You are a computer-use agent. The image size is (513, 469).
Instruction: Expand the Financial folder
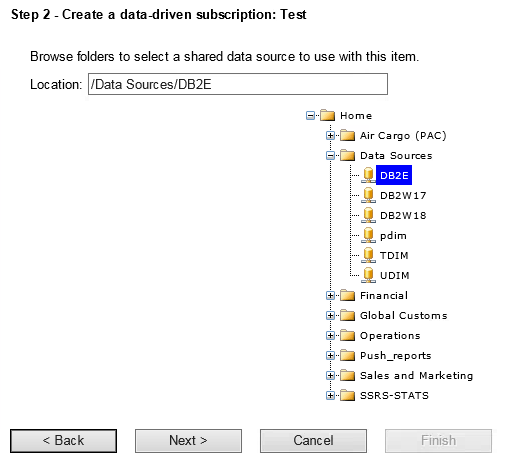click(x=330, y=296)
